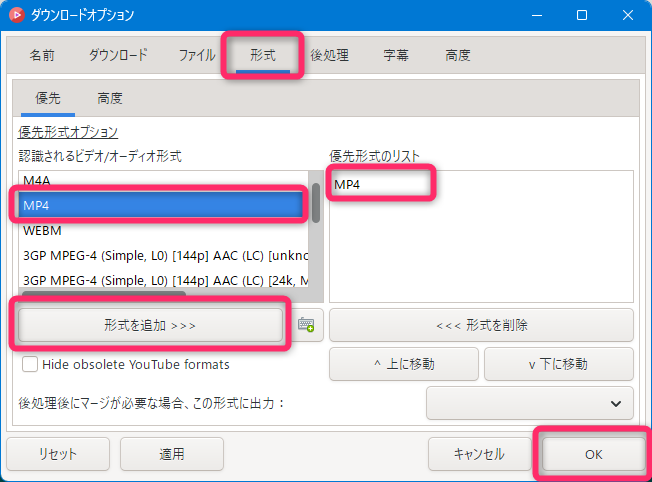
Task: Open the ダウンロード tab
Action: tap(117, 55)
